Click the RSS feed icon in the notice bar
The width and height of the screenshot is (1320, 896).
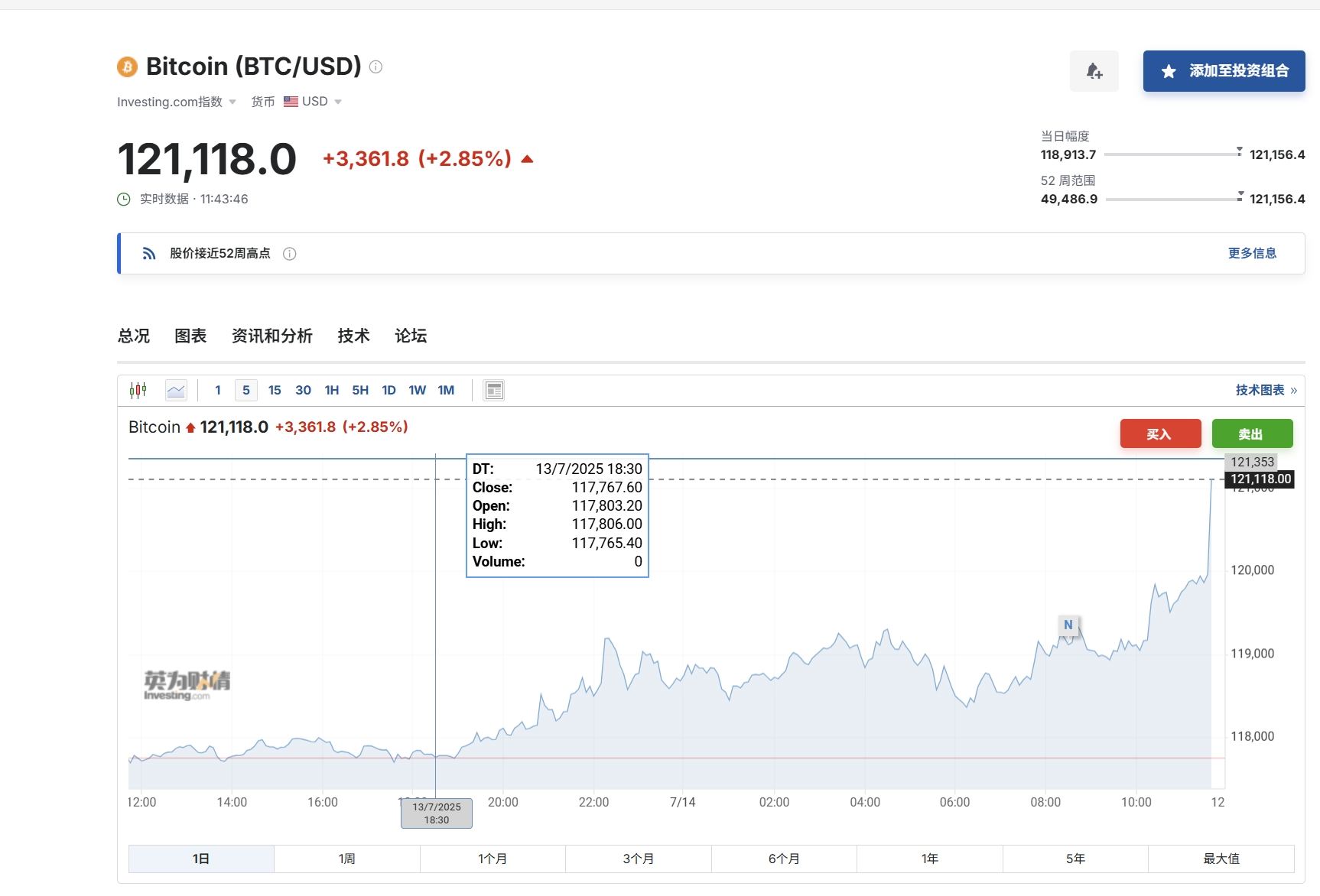(x=149, y=253)
